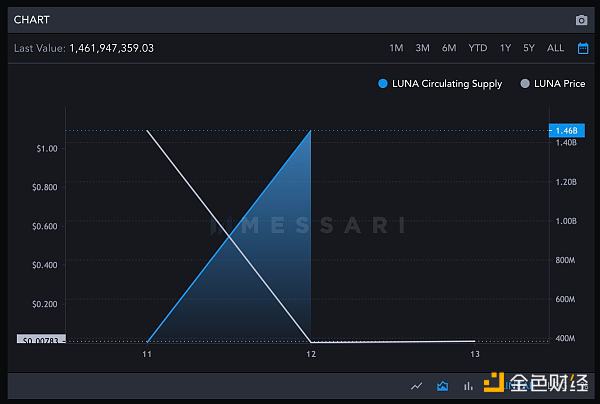Switch to line chart type
This screenshot has width=600, height=404.
tap(416, 386)
